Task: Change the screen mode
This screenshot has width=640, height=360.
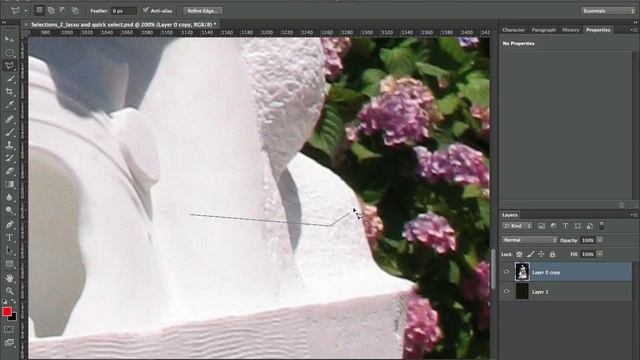Action: (9, 342)
